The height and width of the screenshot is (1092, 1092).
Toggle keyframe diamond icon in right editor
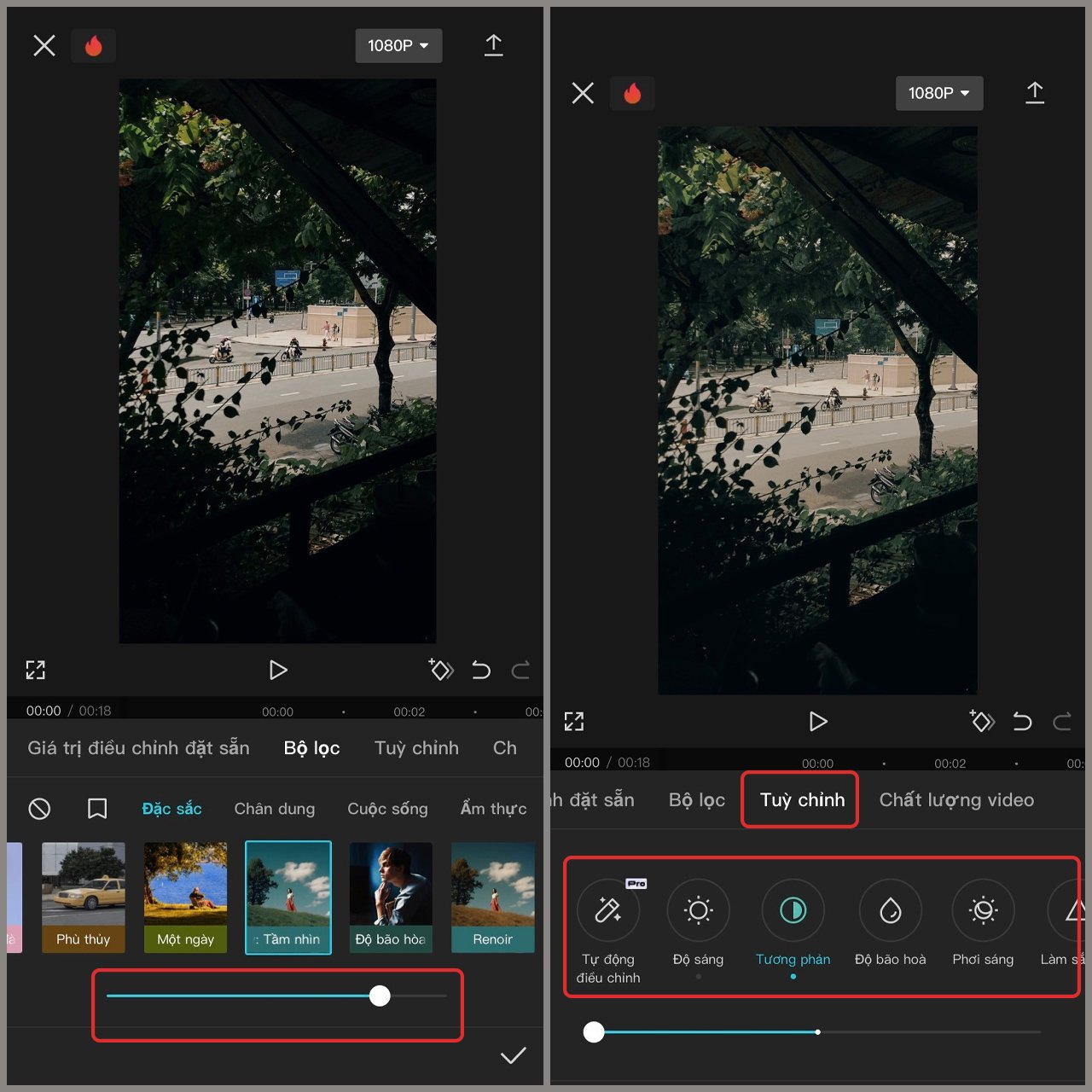click(x=982, y=722)
